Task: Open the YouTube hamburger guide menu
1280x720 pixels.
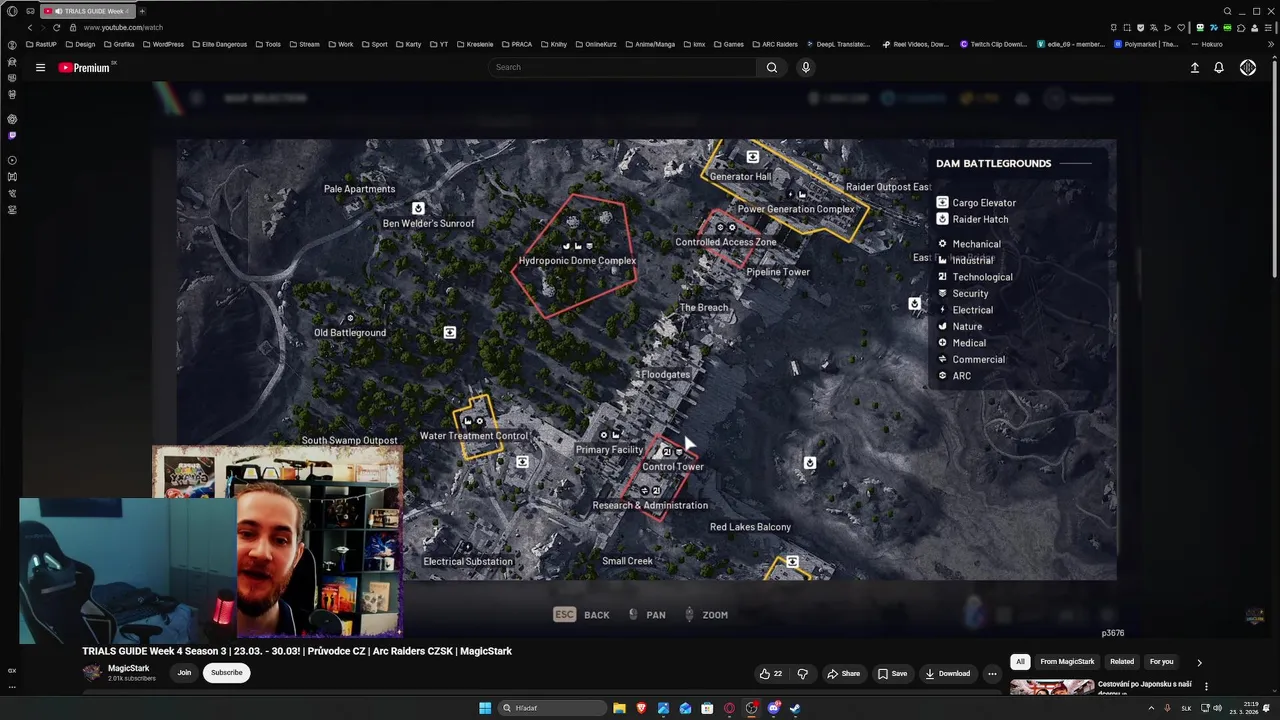Action: 40,67
